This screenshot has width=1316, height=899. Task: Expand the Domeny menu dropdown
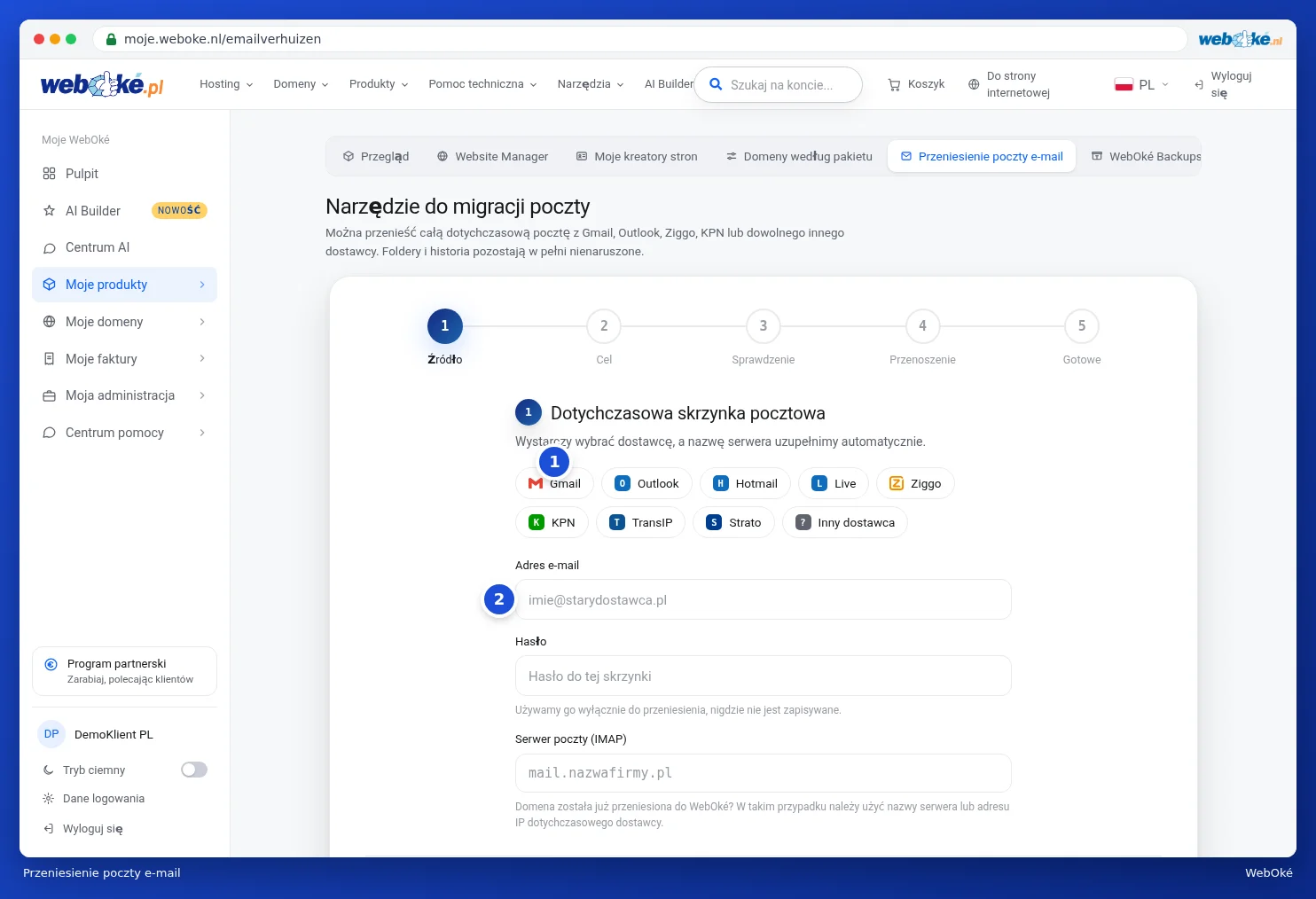[301, 84]
